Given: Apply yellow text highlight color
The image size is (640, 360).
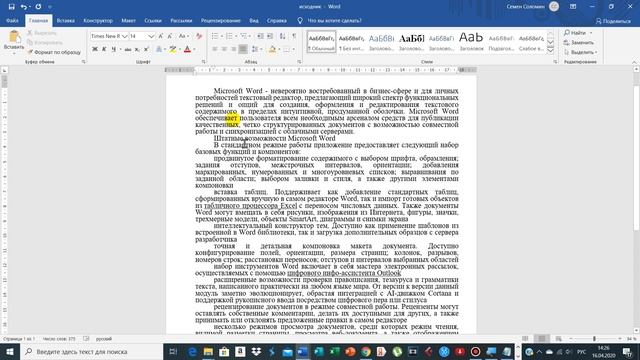Looking at the screenshot, I should coord(173,49).
